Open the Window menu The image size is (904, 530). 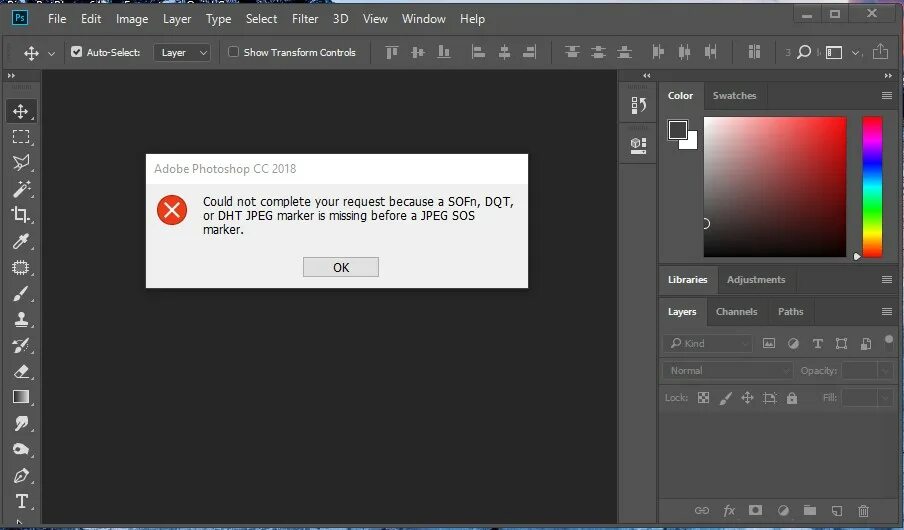[x=424, y=19]
